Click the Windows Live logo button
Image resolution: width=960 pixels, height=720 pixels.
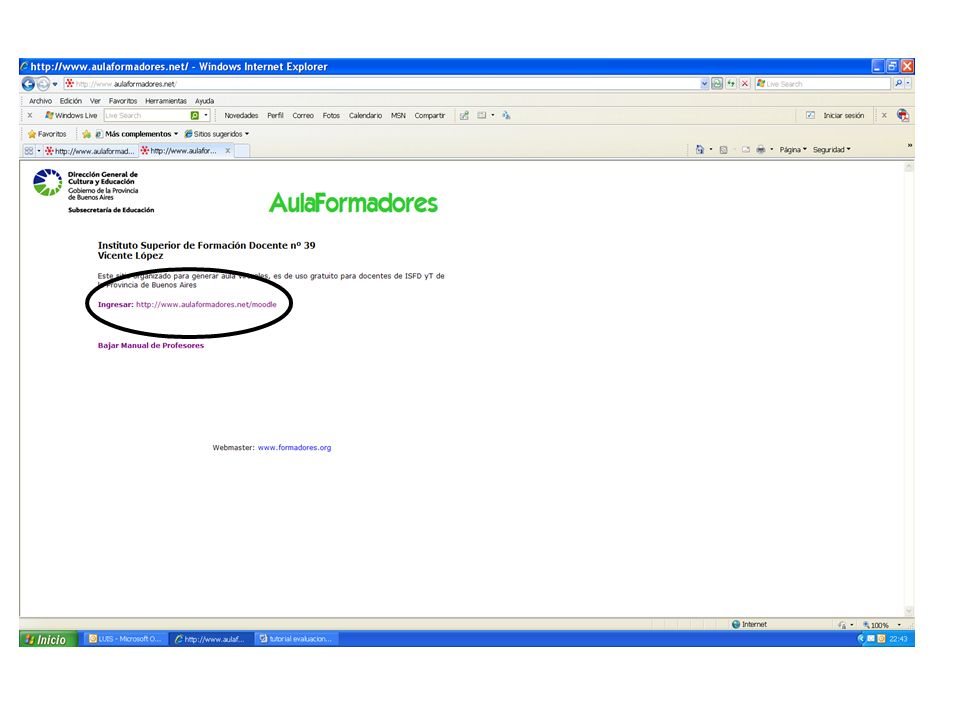coord(71,115)
